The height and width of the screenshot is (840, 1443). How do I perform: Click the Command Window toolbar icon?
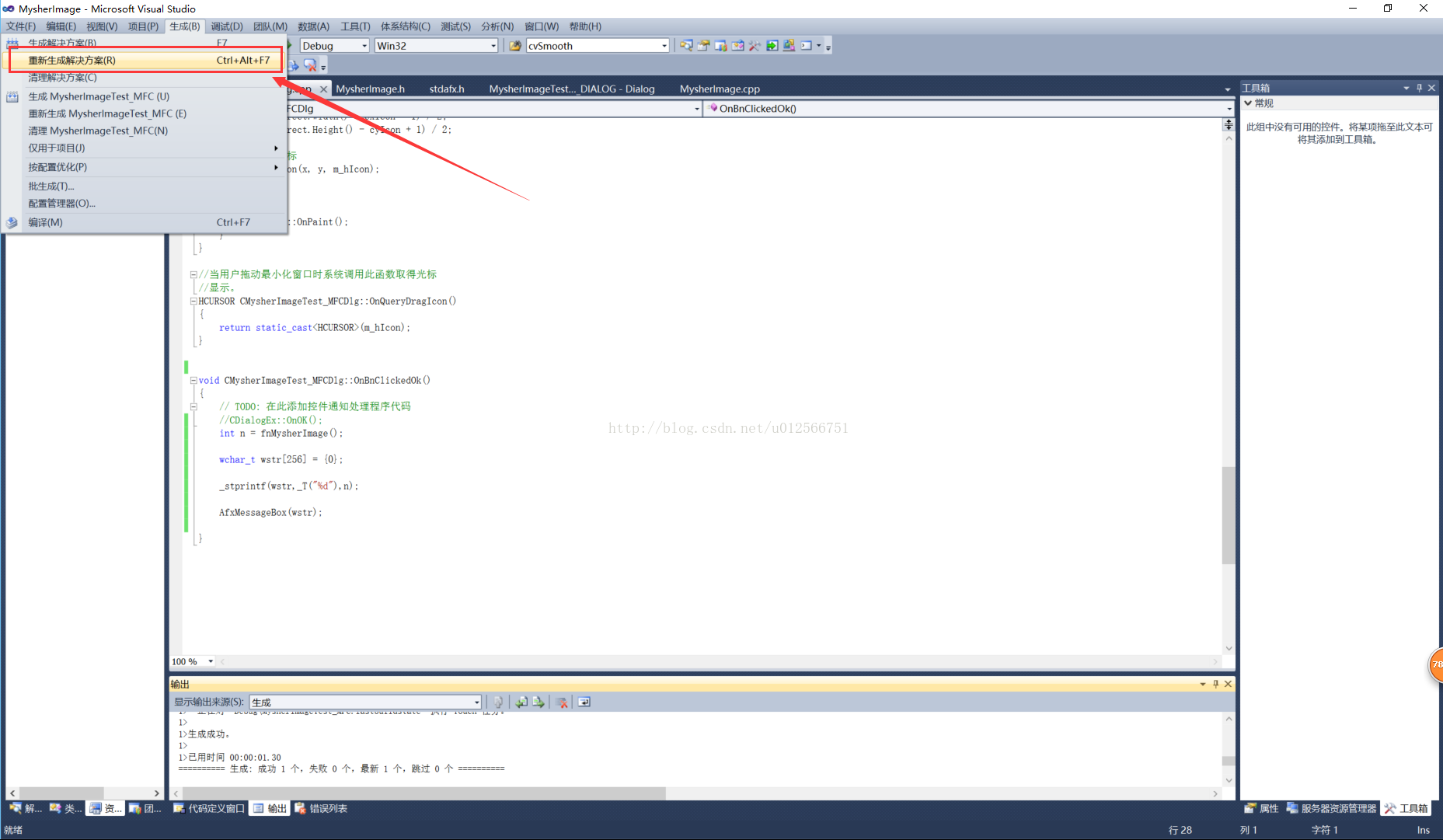coord(807,46)
